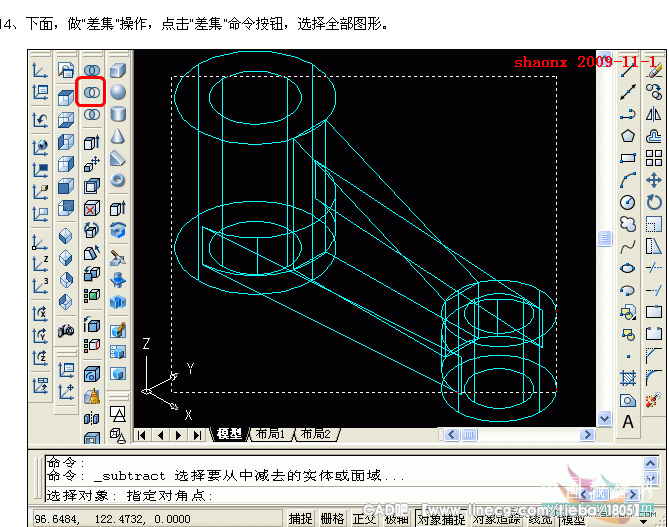Click the UCS Previous icon

pyautogui.click(x=40, y=120)
